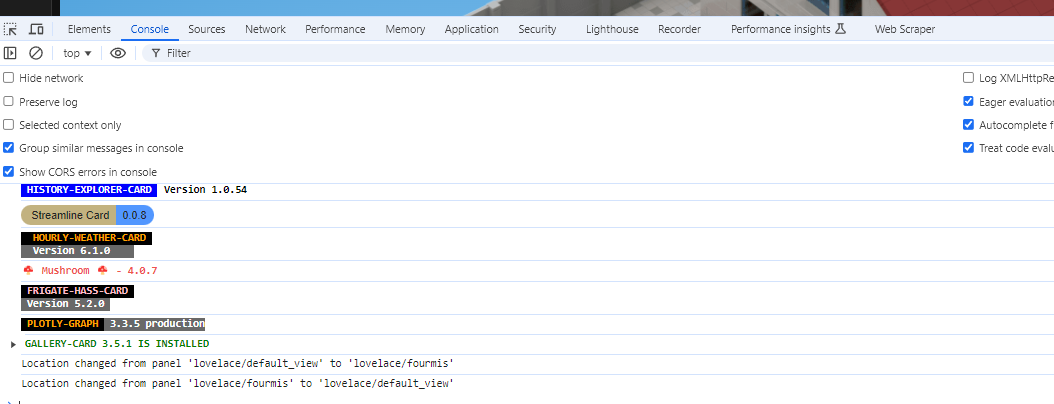
Task: Click the GALLERY-CARD 3.5.1 IS INSTALLED text
Action: (x=117, y=344)
